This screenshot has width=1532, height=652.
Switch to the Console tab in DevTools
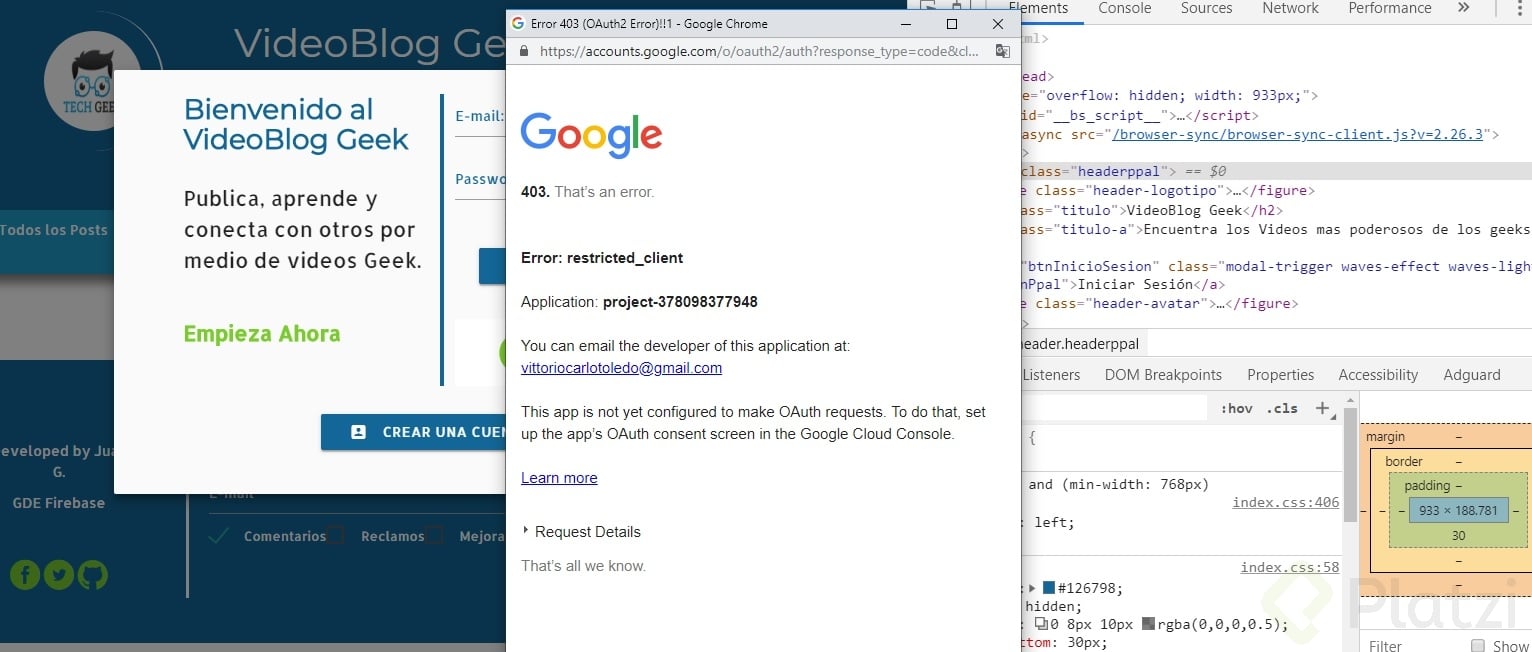pyautogui.click(x=1125, y=8)
